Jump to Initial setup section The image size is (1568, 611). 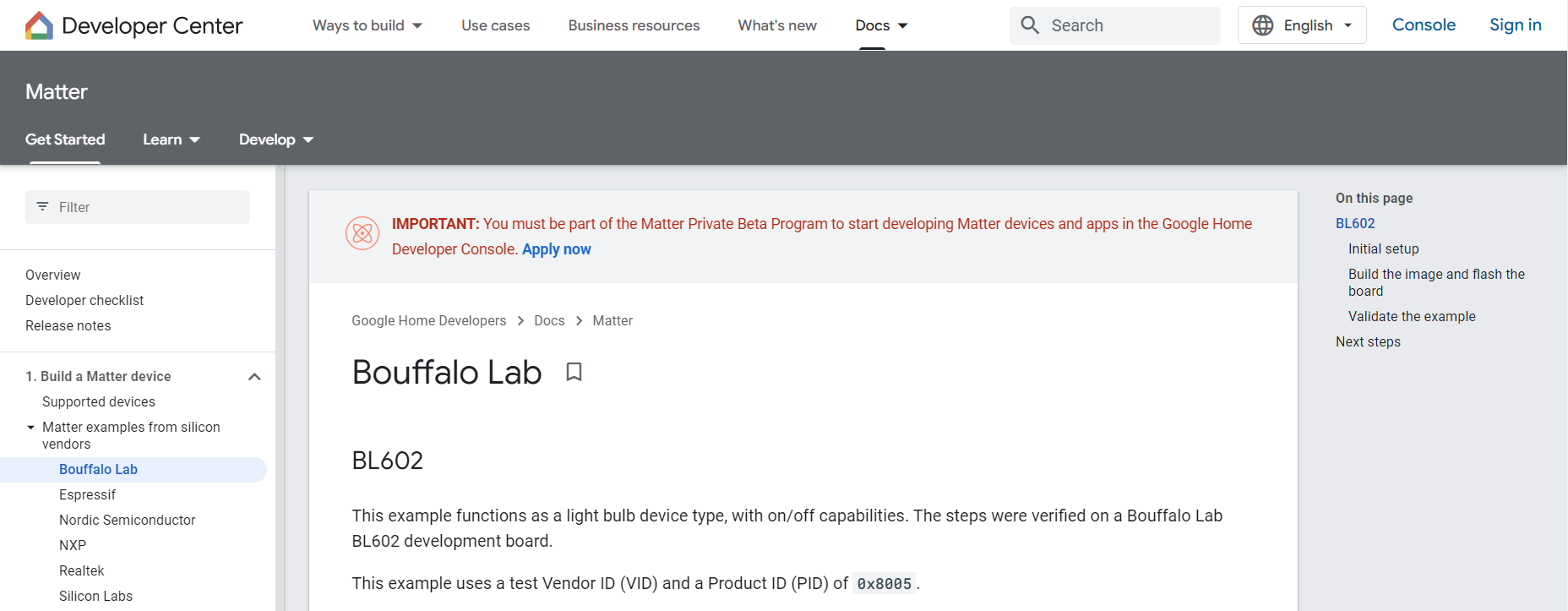click(x=1384, y=248)
